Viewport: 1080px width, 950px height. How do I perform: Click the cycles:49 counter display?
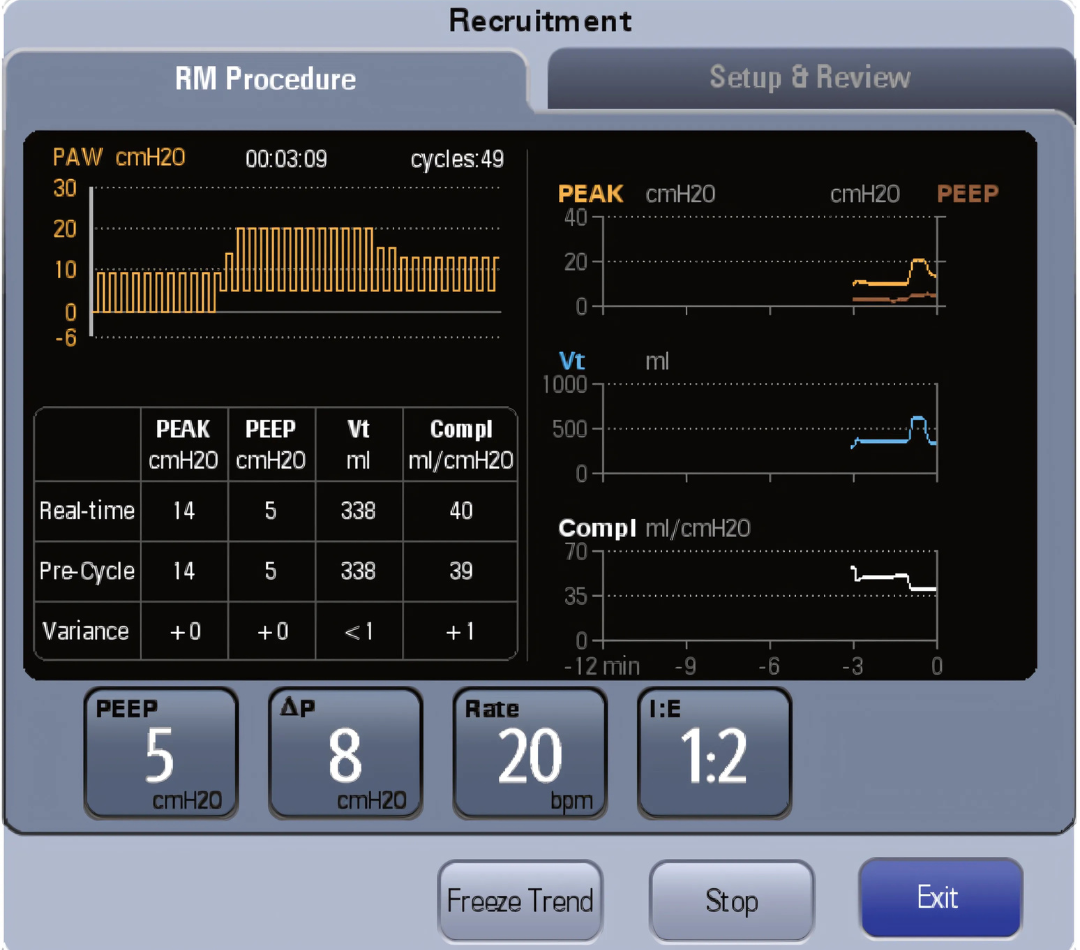tap(458, 158)
